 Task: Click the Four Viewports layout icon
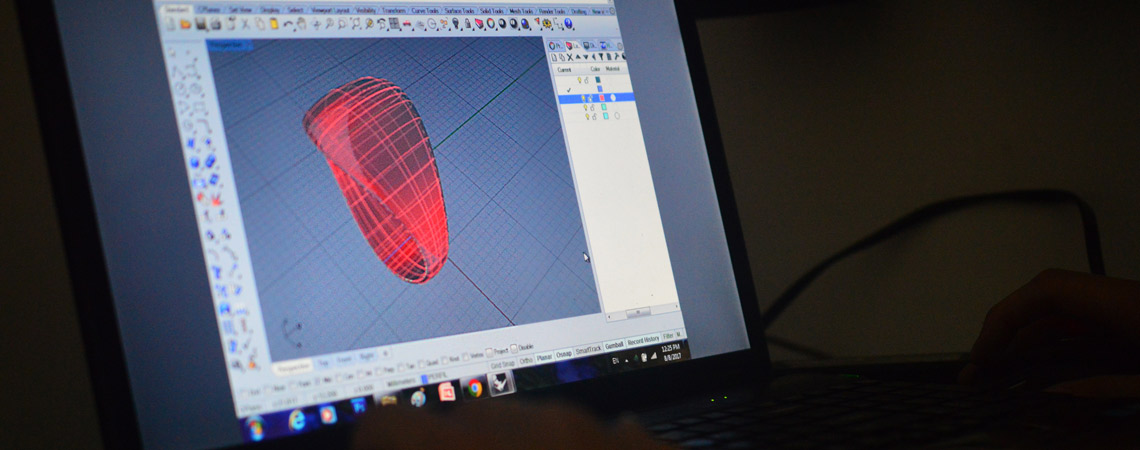394,23
